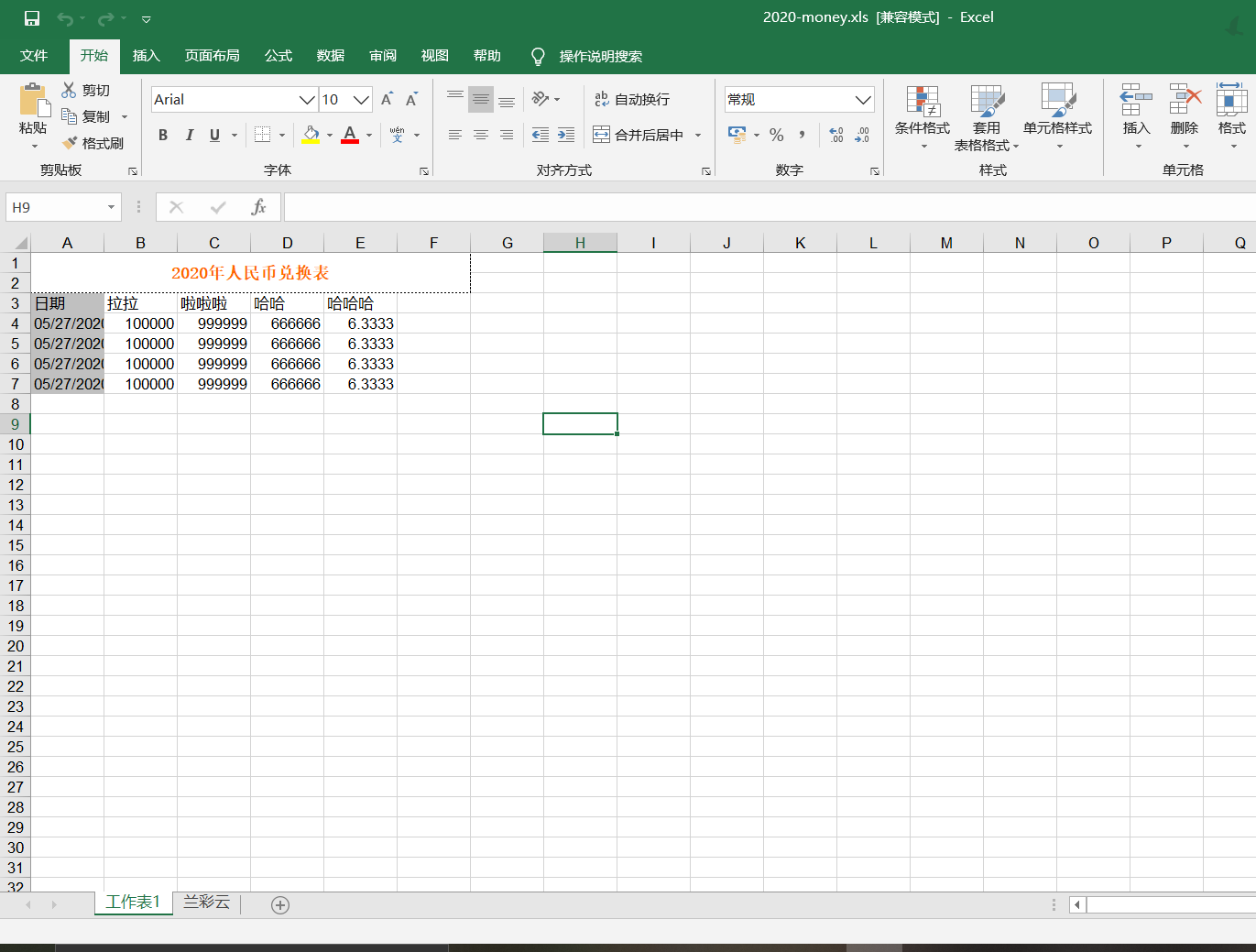Screen dimensions: 1256x952
Task: Click the text orientation icon
Action: pyautogui.click(x=541, y=99)
